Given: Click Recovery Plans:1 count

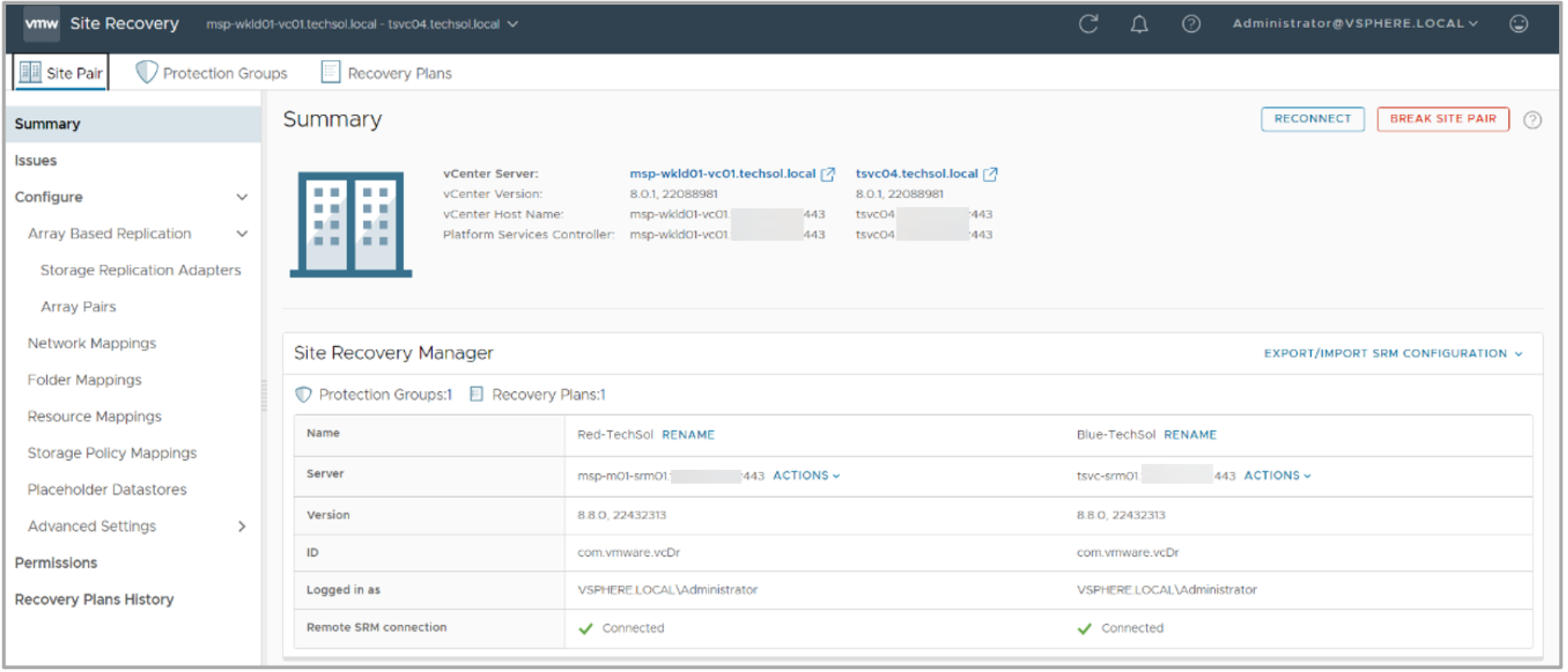Looking at the screenshot, I should [548, 394].
